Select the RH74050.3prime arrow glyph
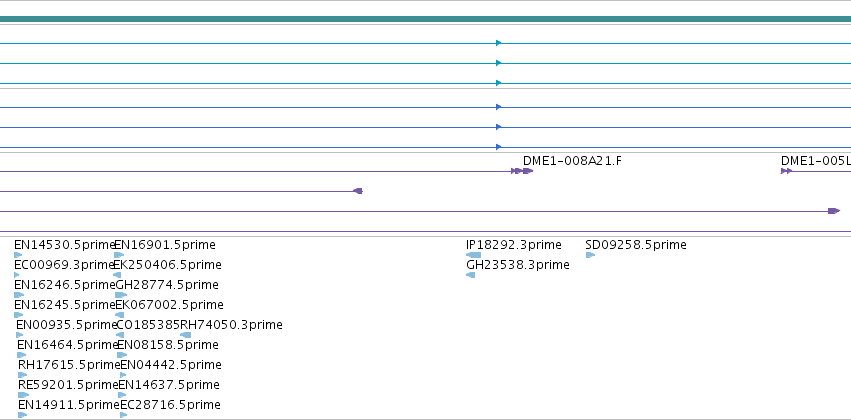 coord(186,335)
